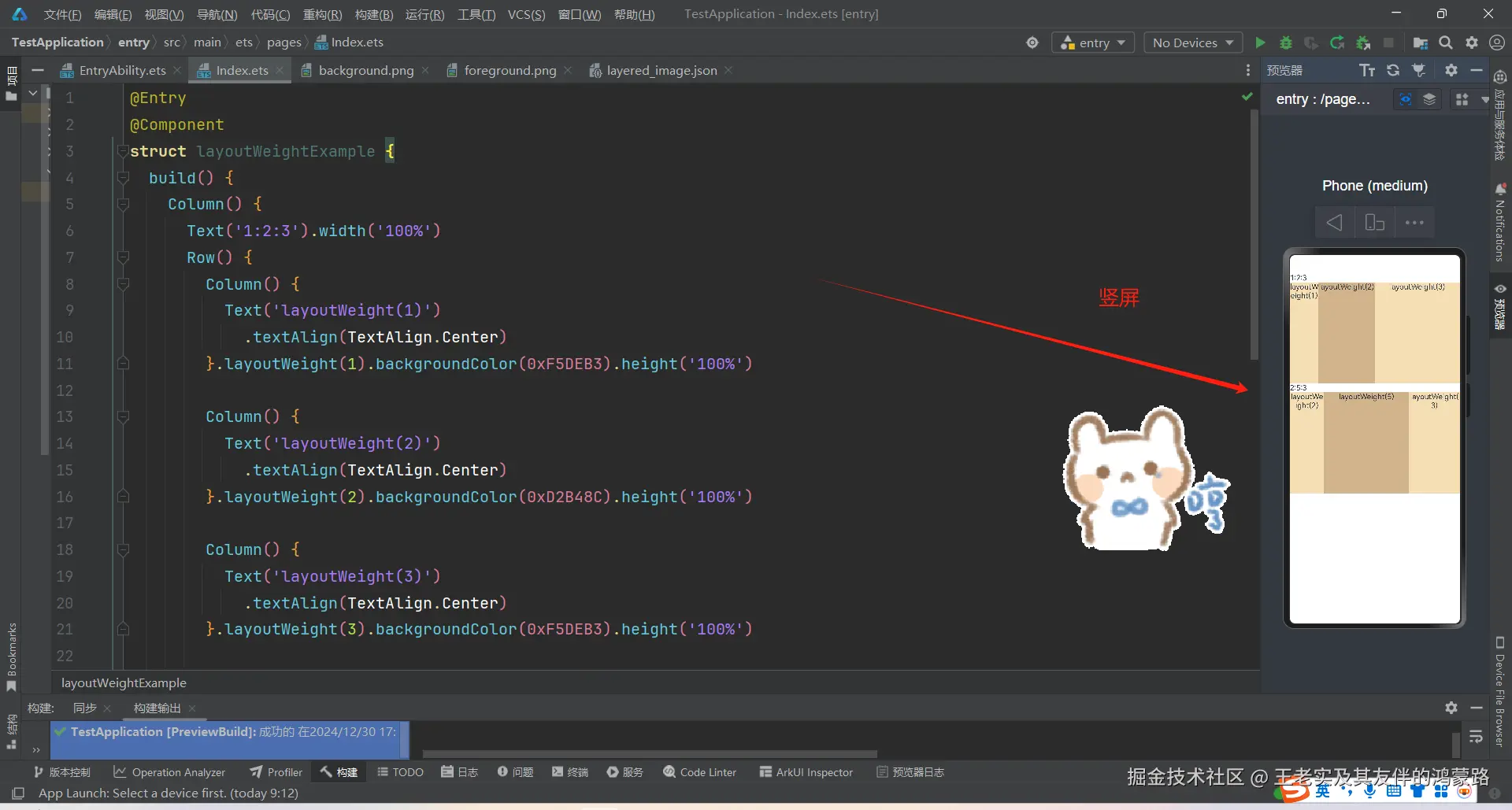Click the locate target crosshair icon
This screenshot has height=810, width=1512.
1032,43
